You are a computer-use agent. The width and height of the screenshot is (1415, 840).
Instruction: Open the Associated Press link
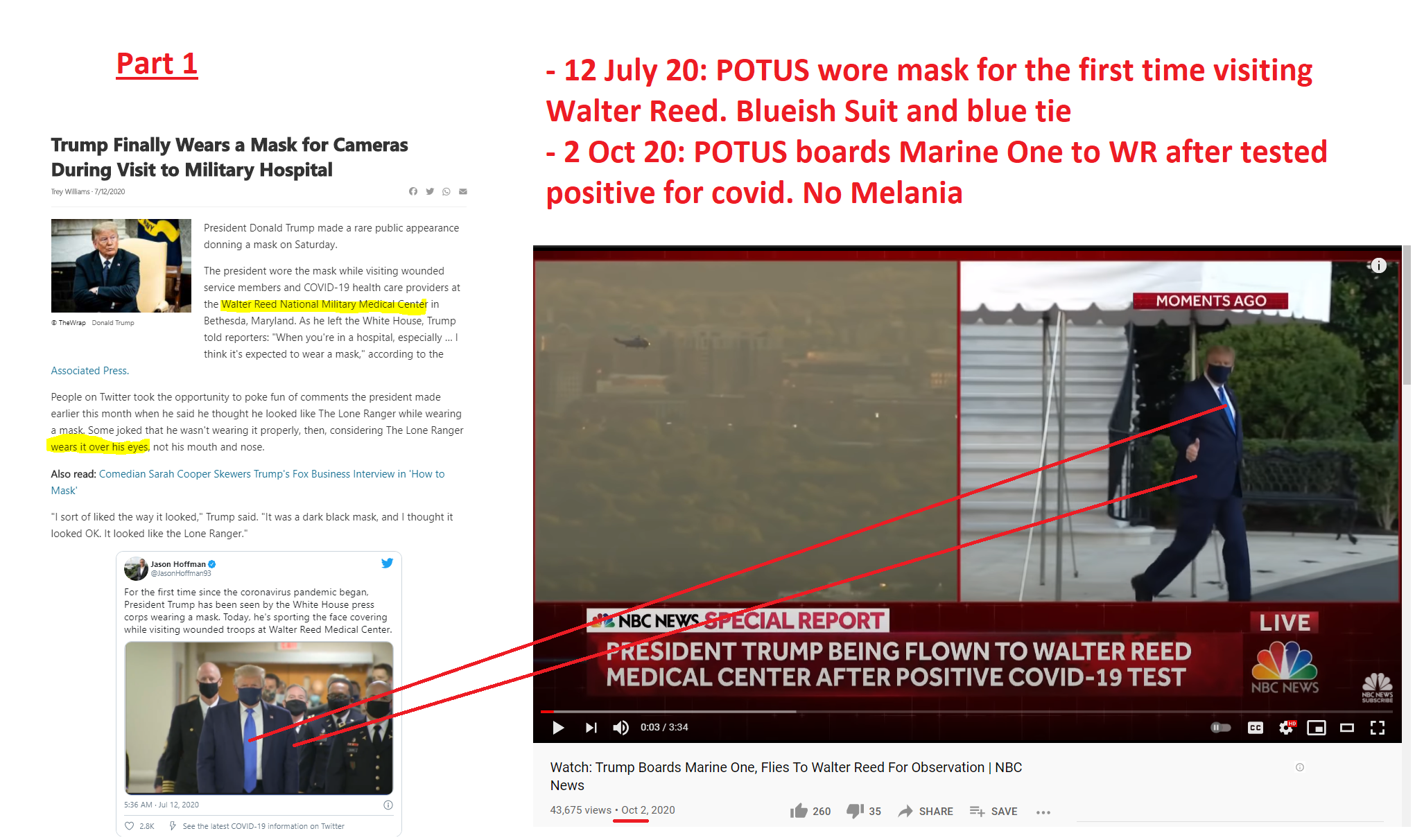(x=90, y=371)
